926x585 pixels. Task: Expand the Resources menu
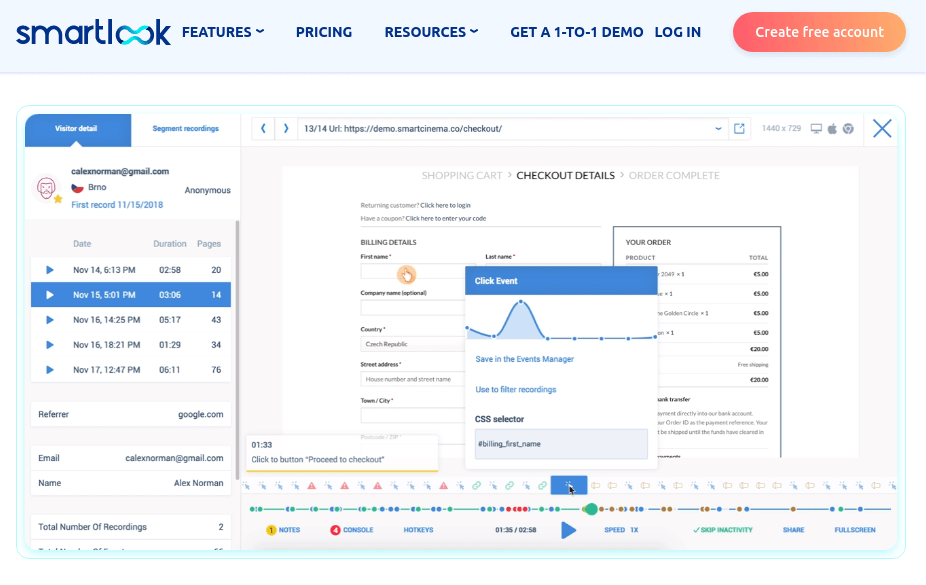point(431,32)
